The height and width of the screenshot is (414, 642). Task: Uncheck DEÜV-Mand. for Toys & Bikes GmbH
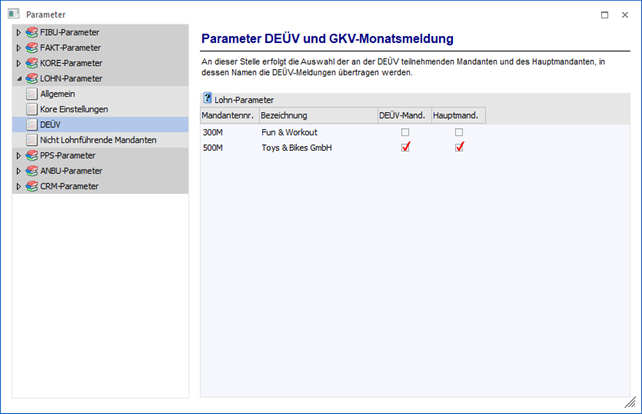[x=405, y=148]
